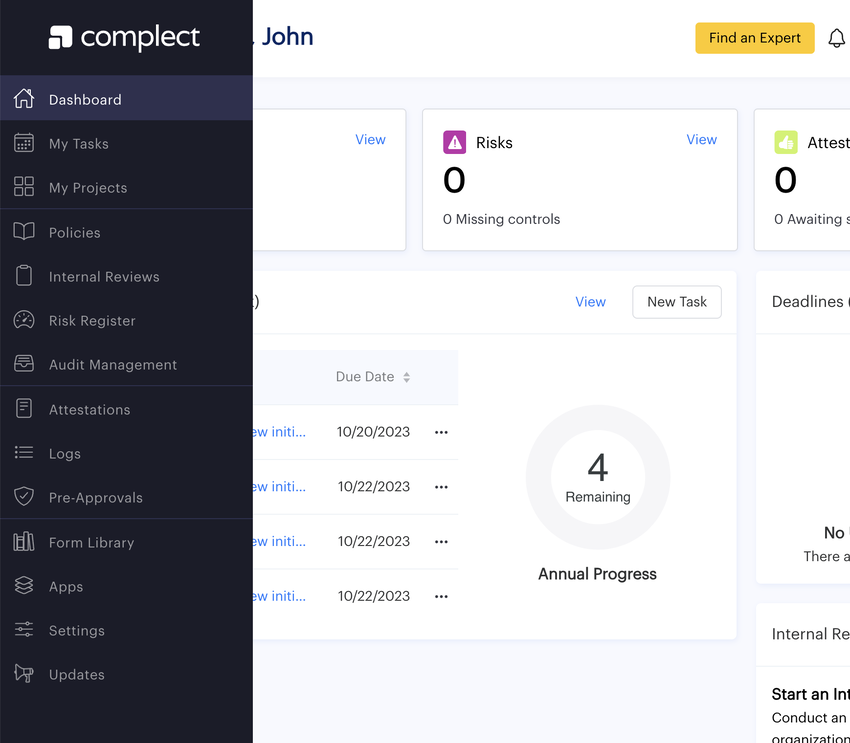Click the Policies book icon
The image size is (850, 743).
point(24,232)
